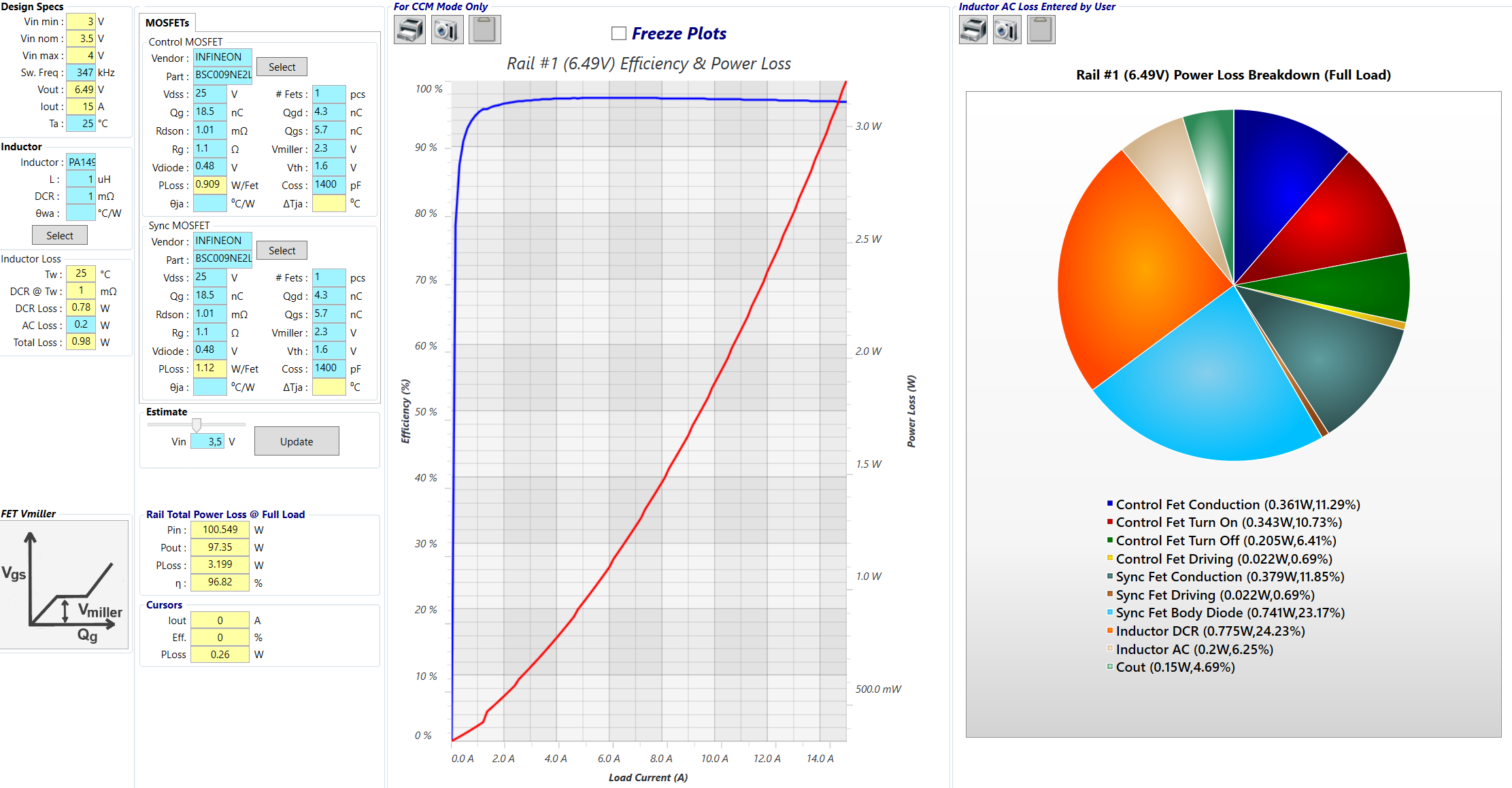Copy pie chart to clipboard icon
Screen dimensions: 1512x788
click(x=1041, y=30)
